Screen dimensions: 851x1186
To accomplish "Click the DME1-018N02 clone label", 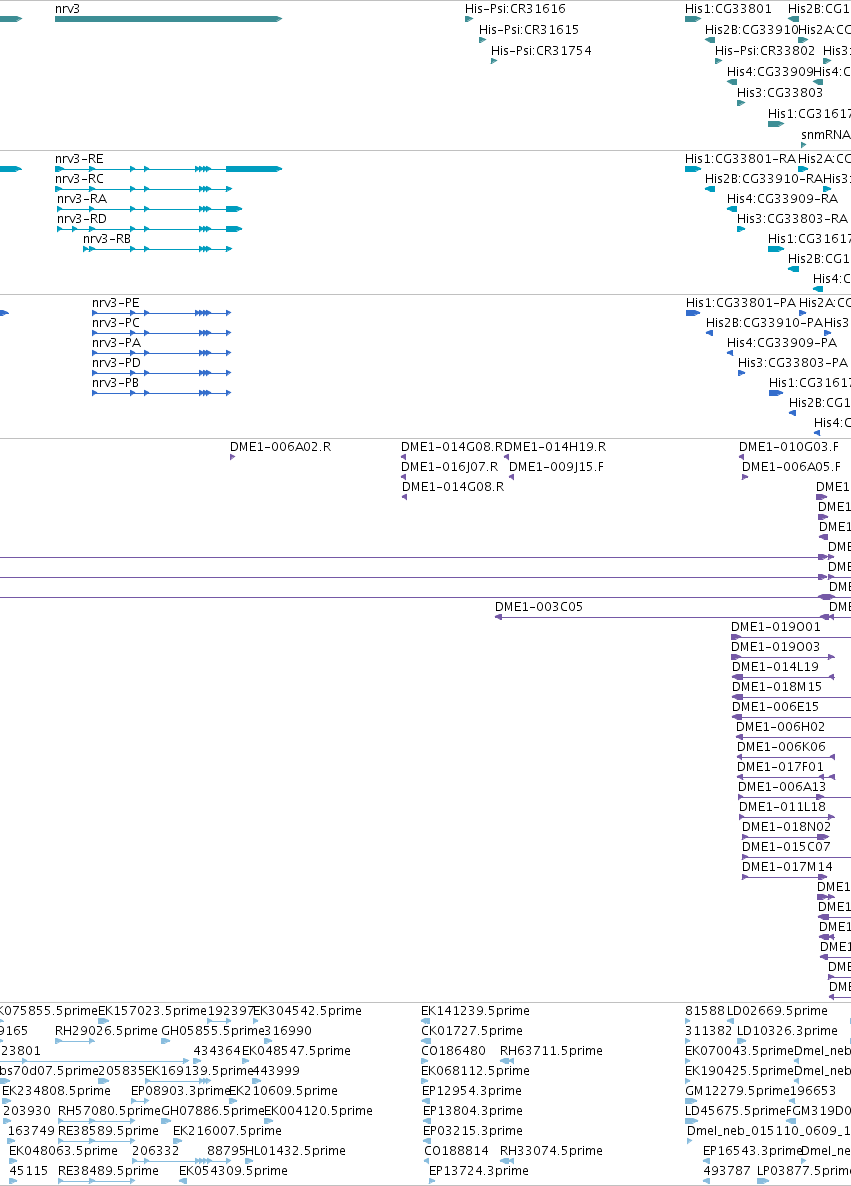I will [787, 827].
